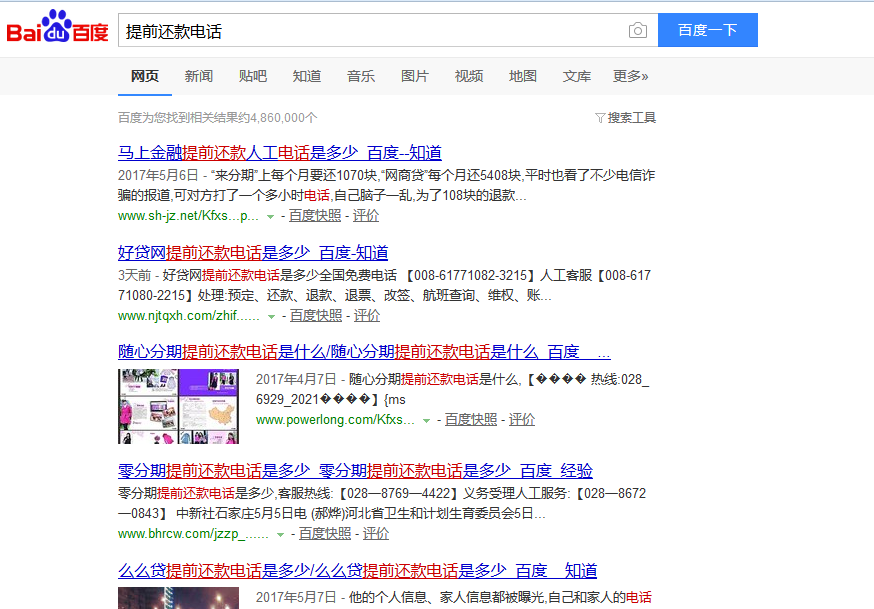
Task: Expand the 更多» menu
Action: click(x=630, y=76)
